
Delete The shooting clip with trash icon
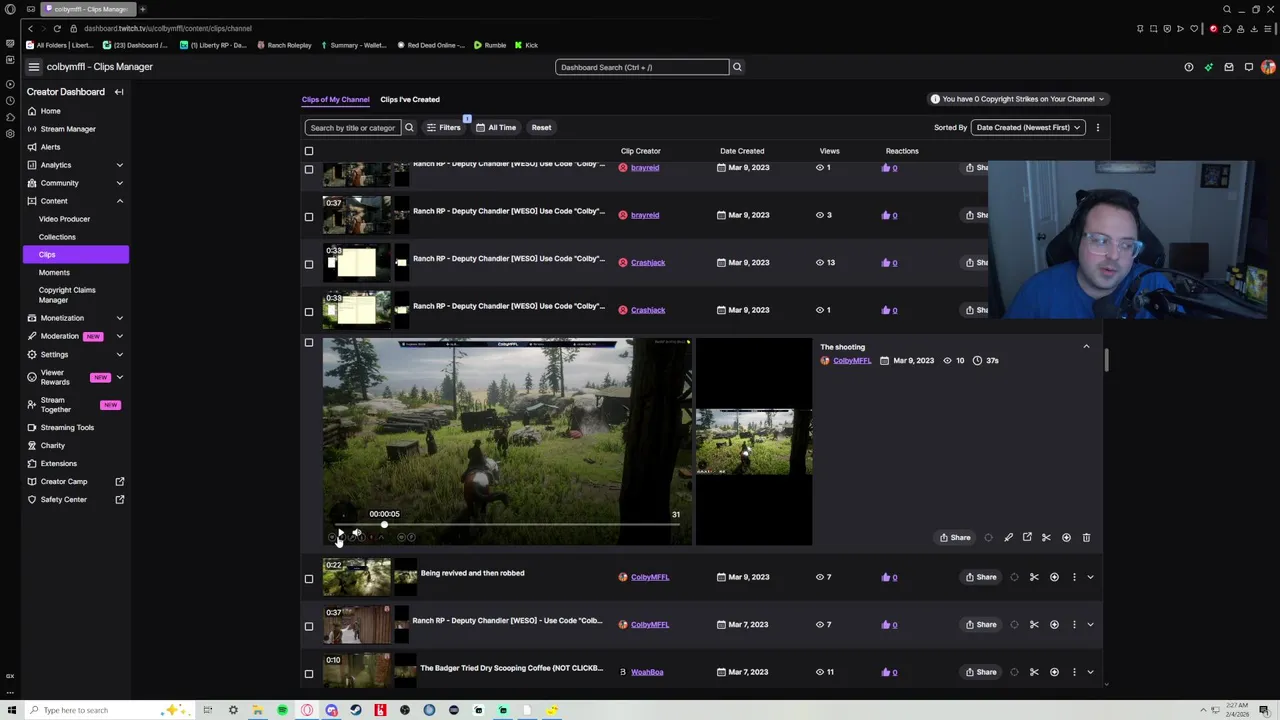coord(1086,538)
